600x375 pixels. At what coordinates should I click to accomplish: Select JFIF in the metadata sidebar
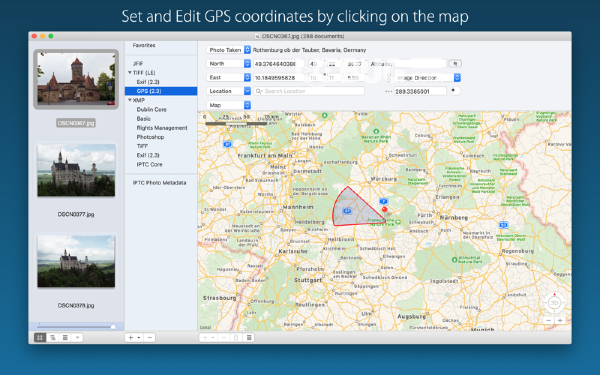[x=138, y=64]
